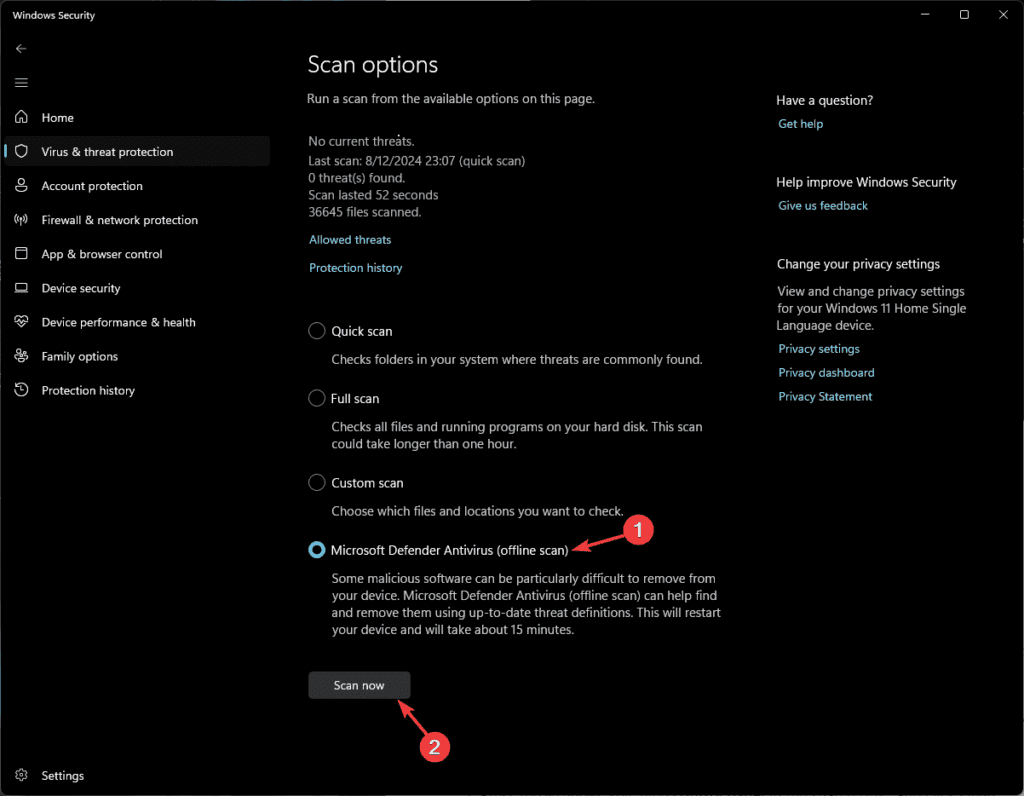Viewport: 1024px width, 796px height.
Task: Open the Allowed threats link
Action: pyautogui.click(x=350, y=240)
